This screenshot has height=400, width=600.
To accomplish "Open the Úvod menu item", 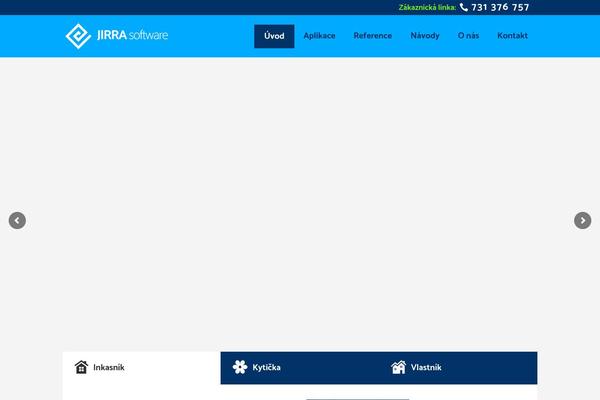I will [x=274, y=36].
